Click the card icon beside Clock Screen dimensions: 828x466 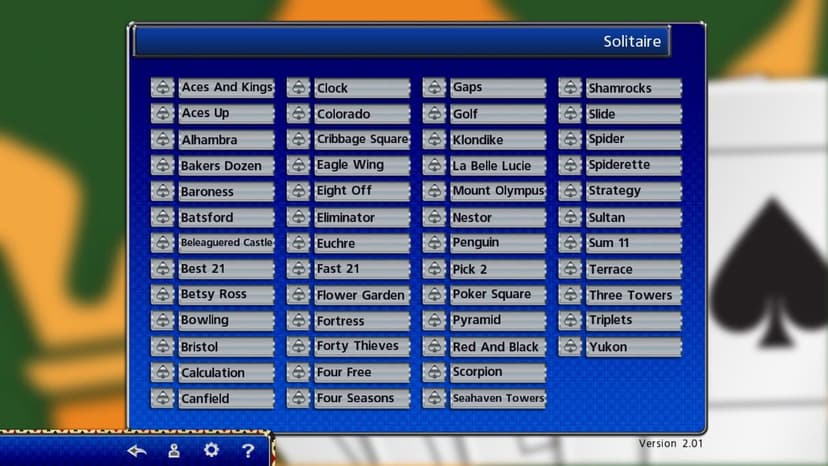point(298,88)
